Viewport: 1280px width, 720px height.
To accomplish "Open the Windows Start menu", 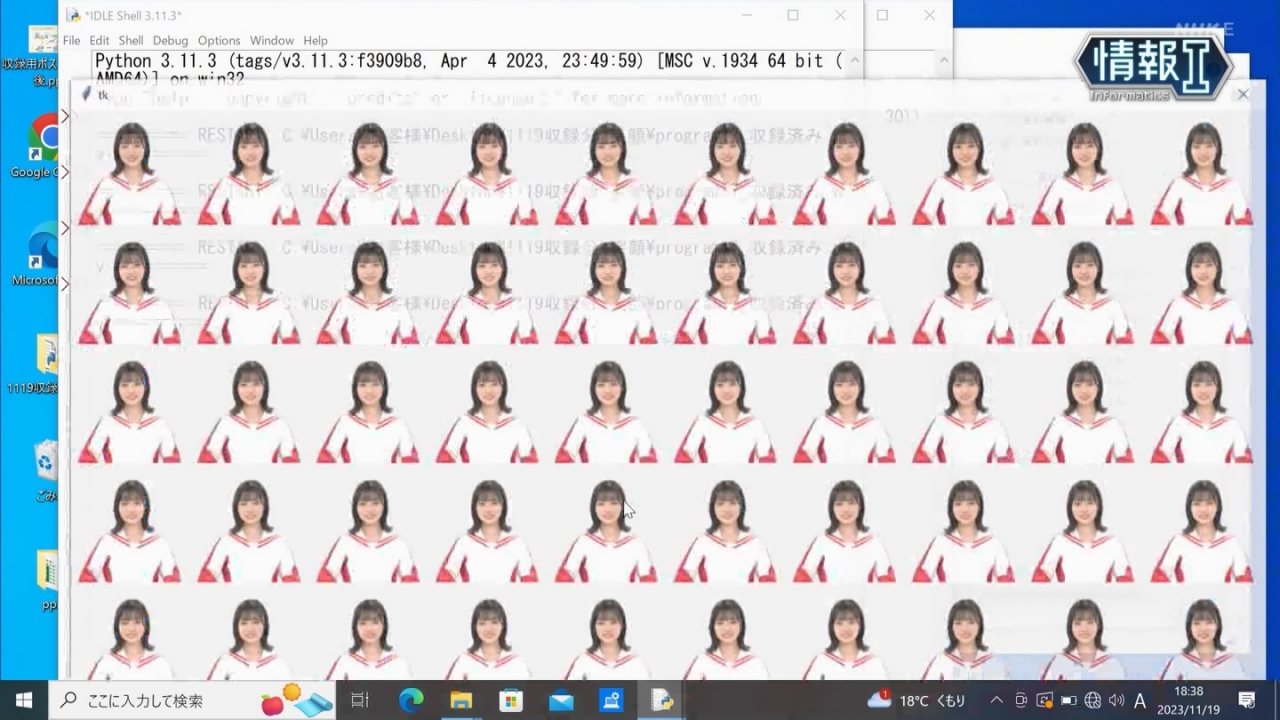I will coord(24,700).
